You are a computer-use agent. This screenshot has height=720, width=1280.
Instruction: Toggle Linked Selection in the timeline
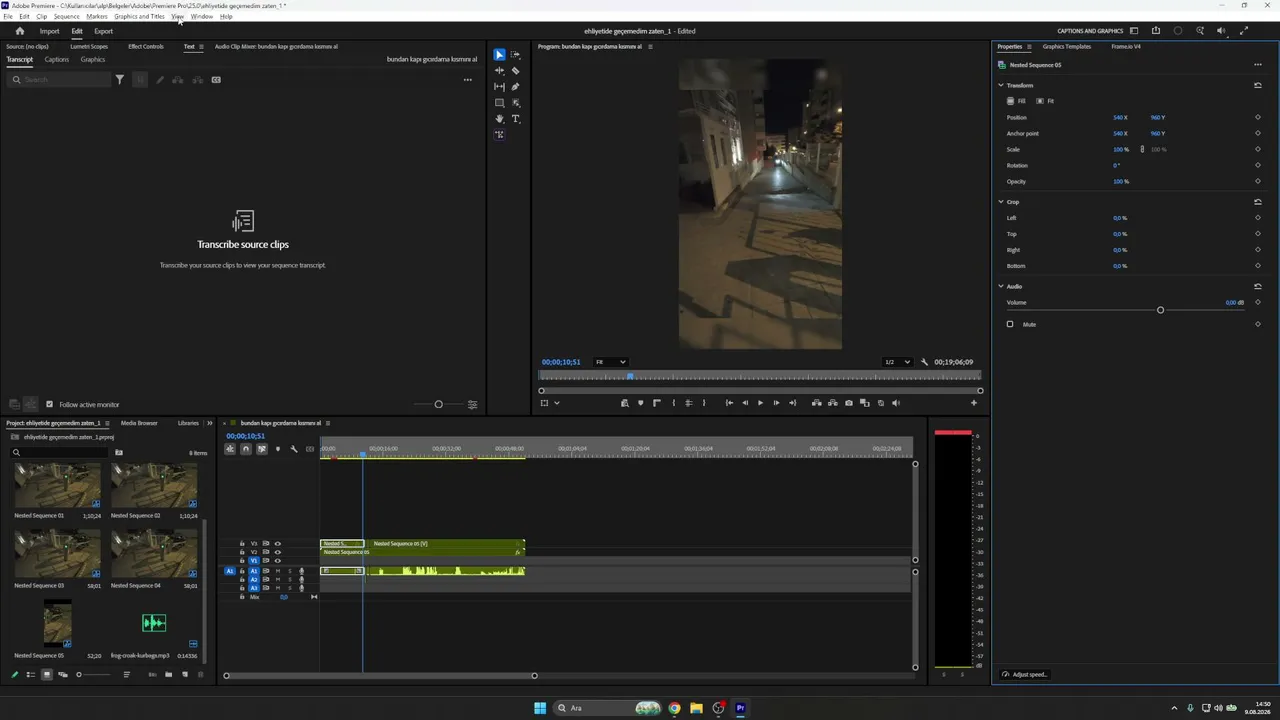[262, 449]
